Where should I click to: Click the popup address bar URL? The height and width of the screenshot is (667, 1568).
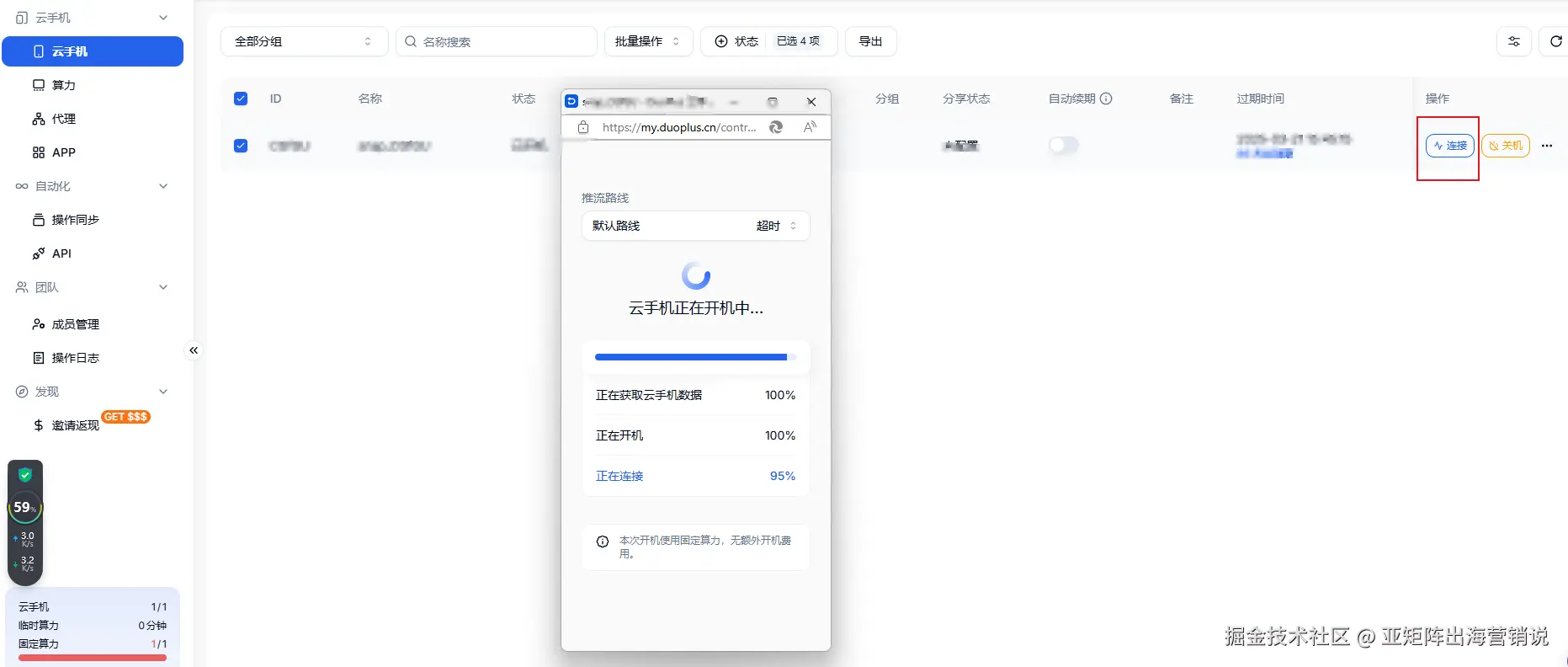679,127
